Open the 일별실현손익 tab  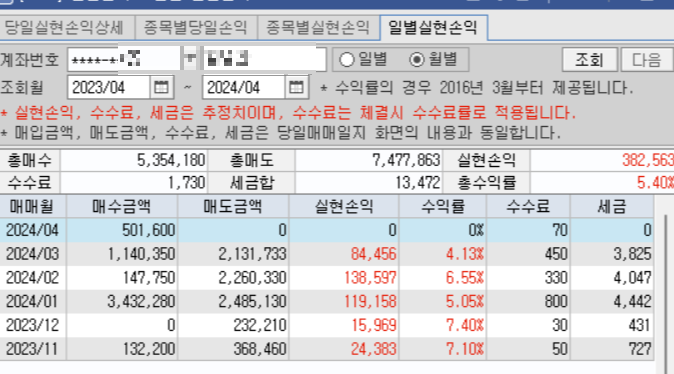(x=433, y=28)
